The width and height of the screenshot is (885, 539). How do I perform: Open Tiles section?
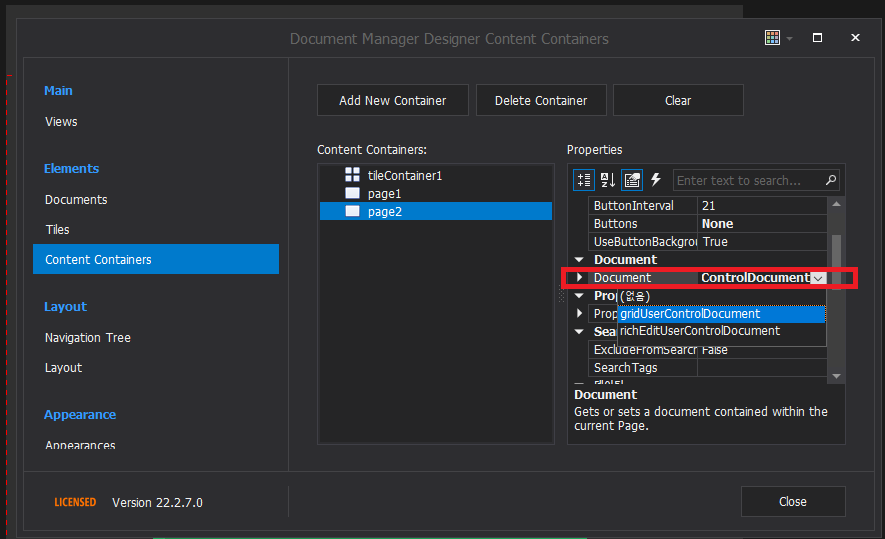(x=58, y=229)
